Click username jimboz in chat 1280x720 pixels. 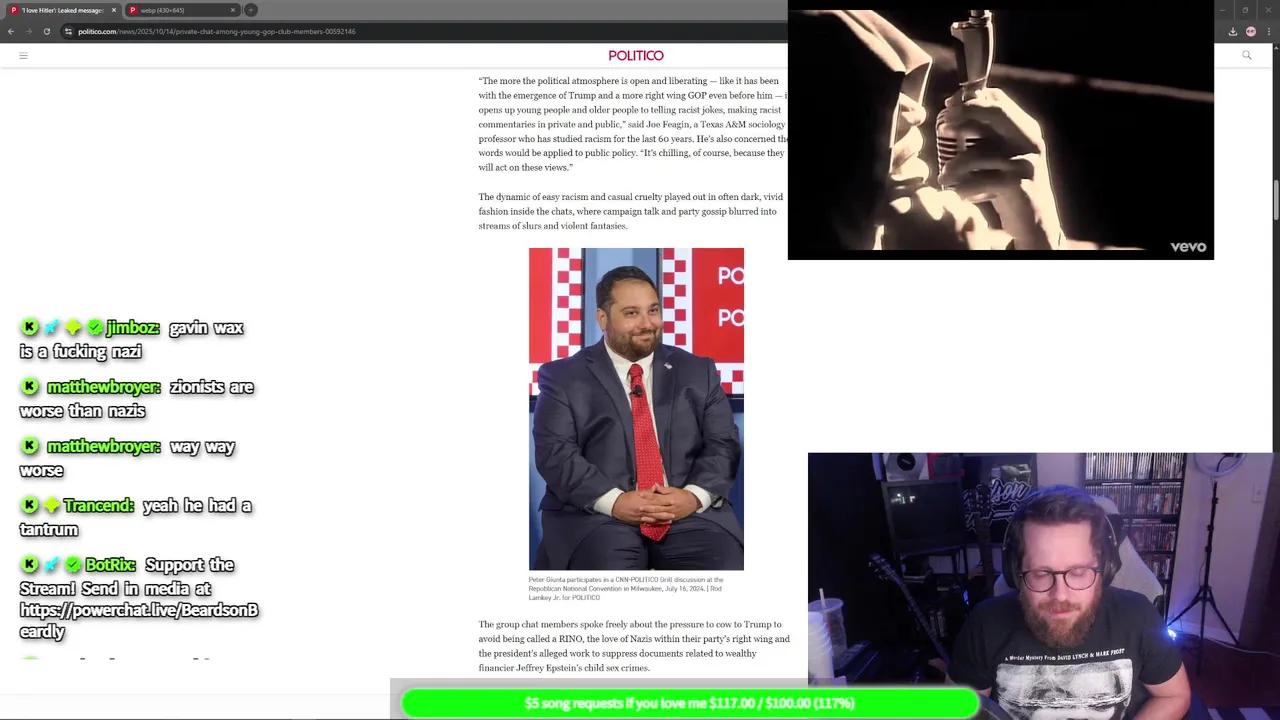point(132,328)
